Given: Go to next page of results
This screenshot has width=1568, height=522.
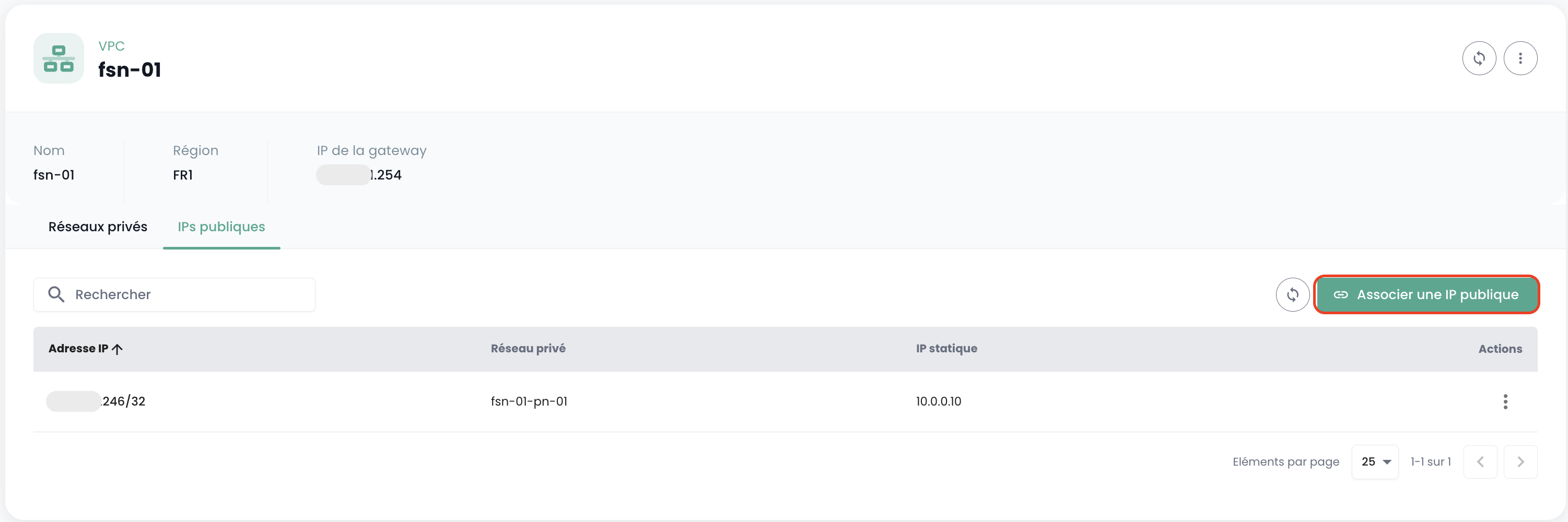Looking at the screenshot, I should pyautogui.click(x=1520, y=462).
